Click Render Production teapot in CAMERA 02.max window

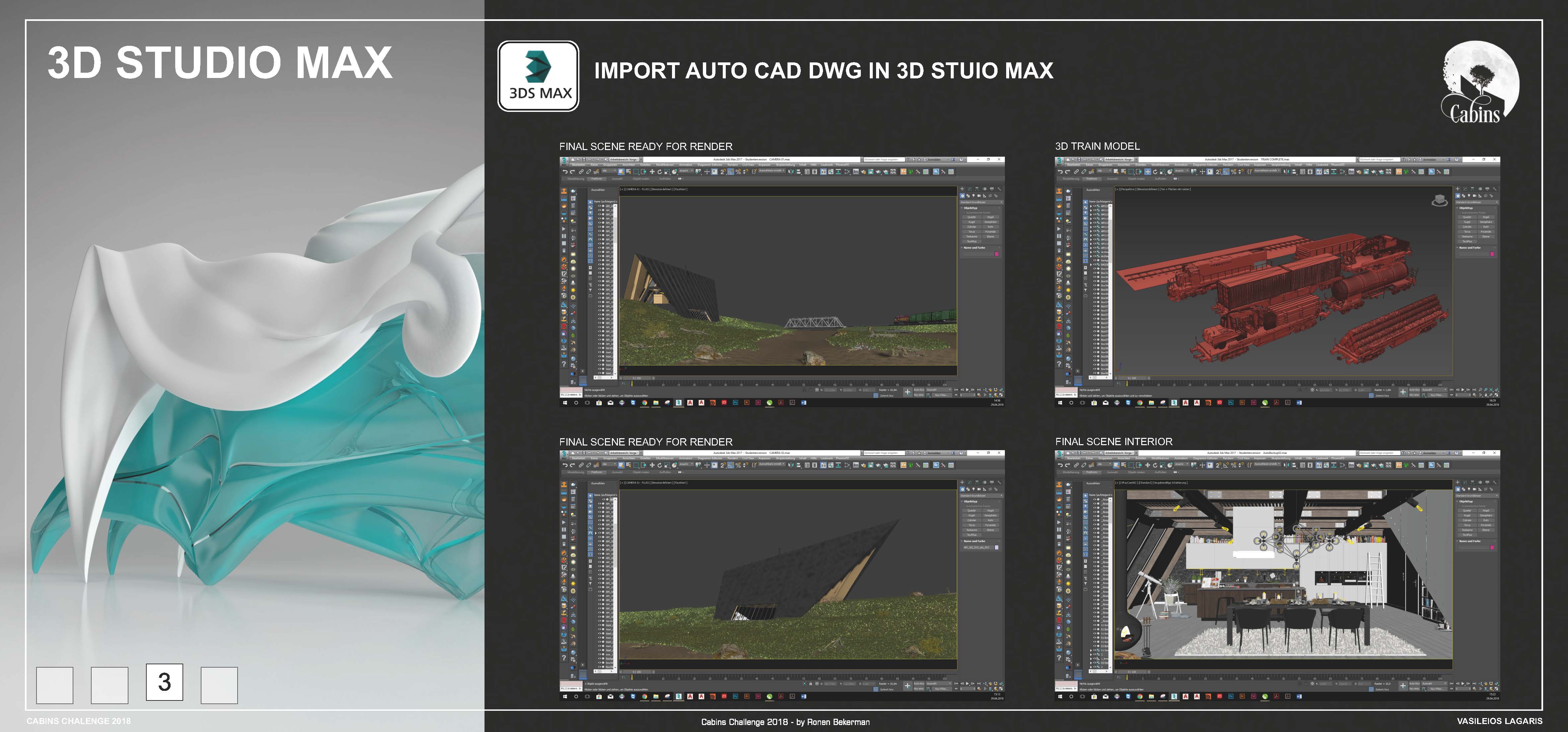pyautogui.click(x=878, y=465)
